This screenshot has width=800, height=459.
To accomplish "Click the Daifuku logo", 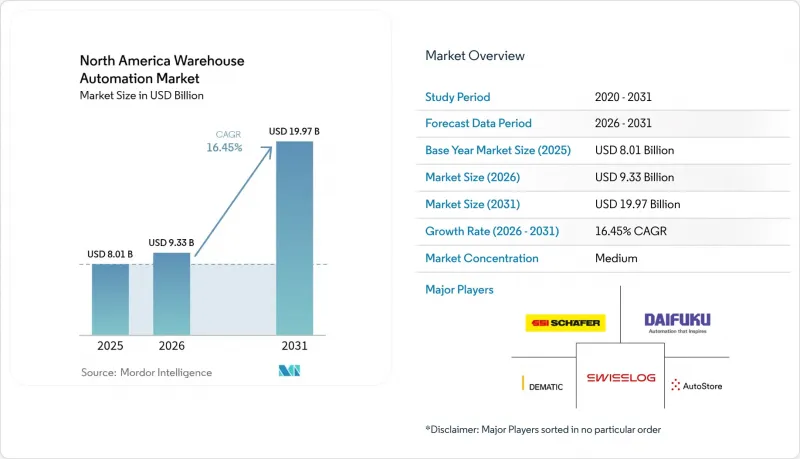I will click(677, 323).
